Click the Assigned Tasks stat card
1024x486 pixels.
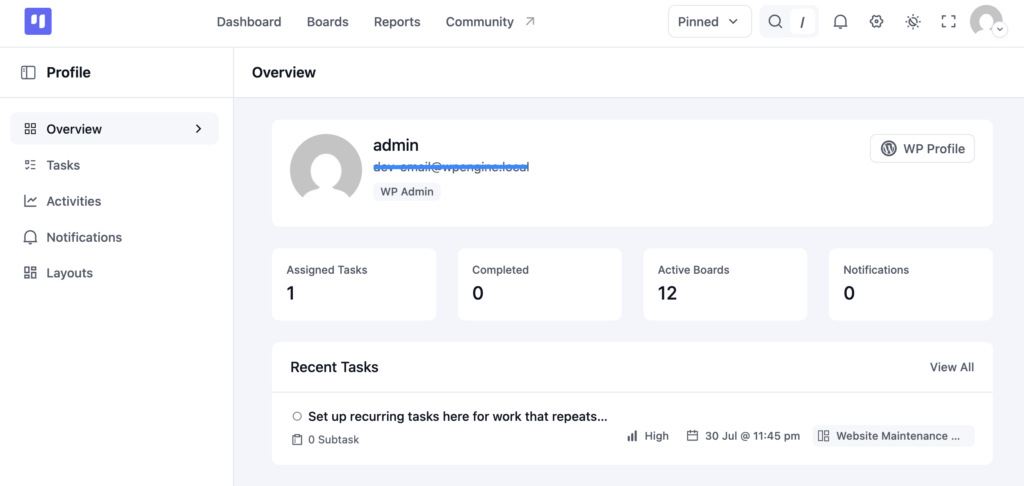click(354, 284)
